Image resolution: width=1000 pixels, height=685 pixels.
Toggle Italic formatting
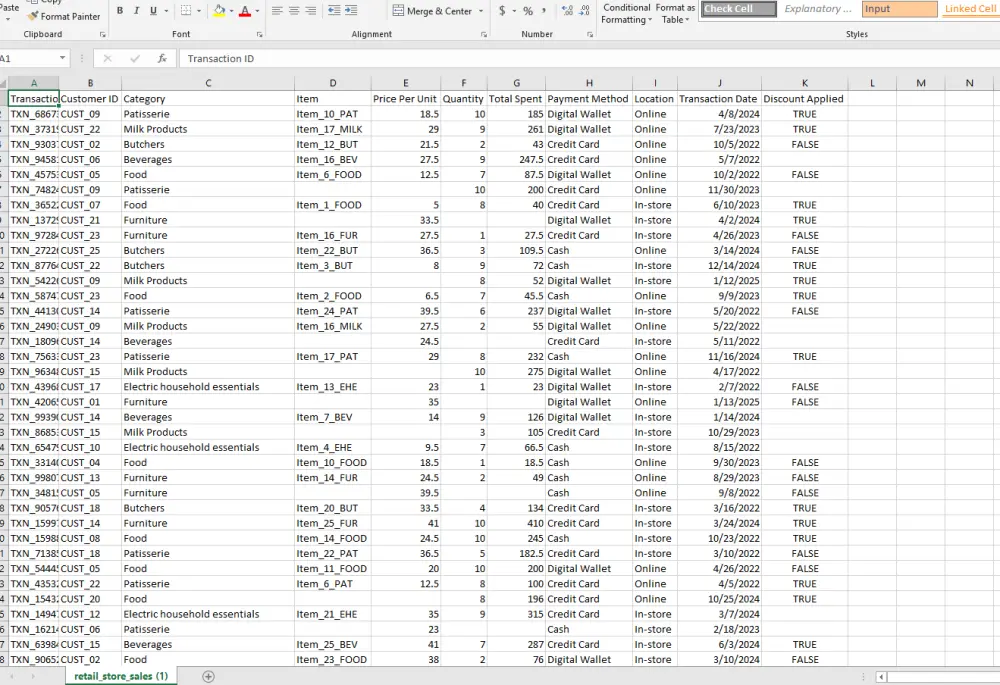pos(136,11)
